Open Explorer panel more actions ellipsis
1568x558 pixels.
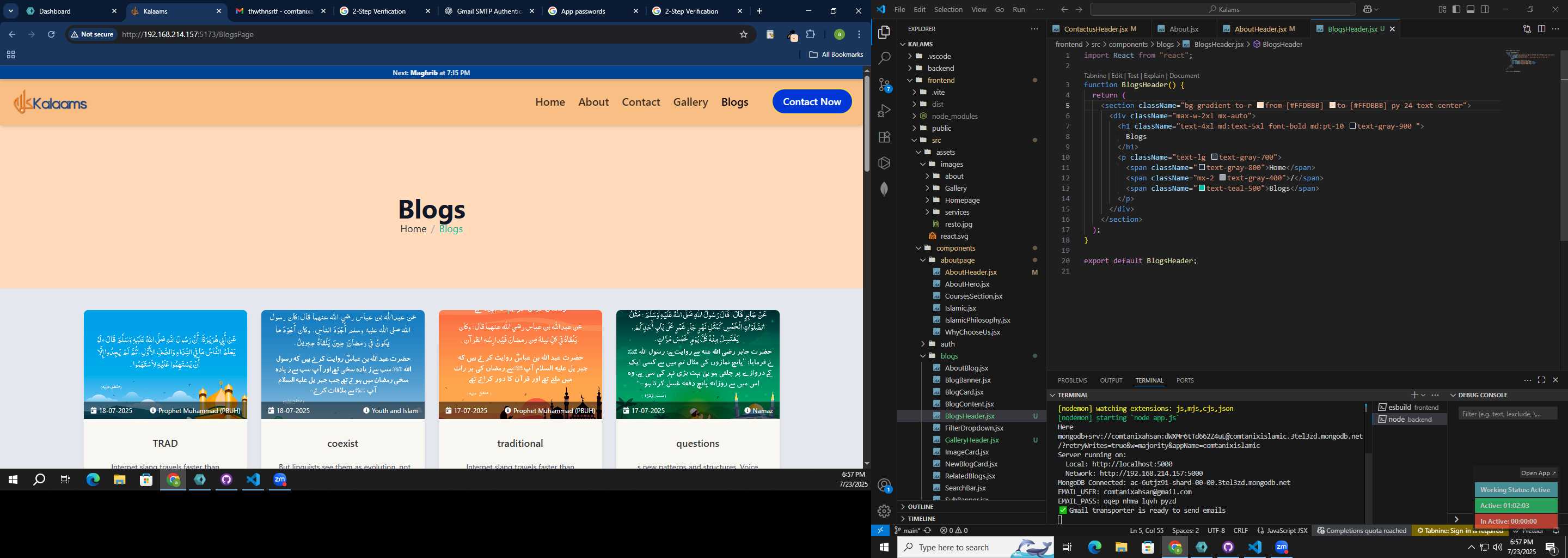1034,29
